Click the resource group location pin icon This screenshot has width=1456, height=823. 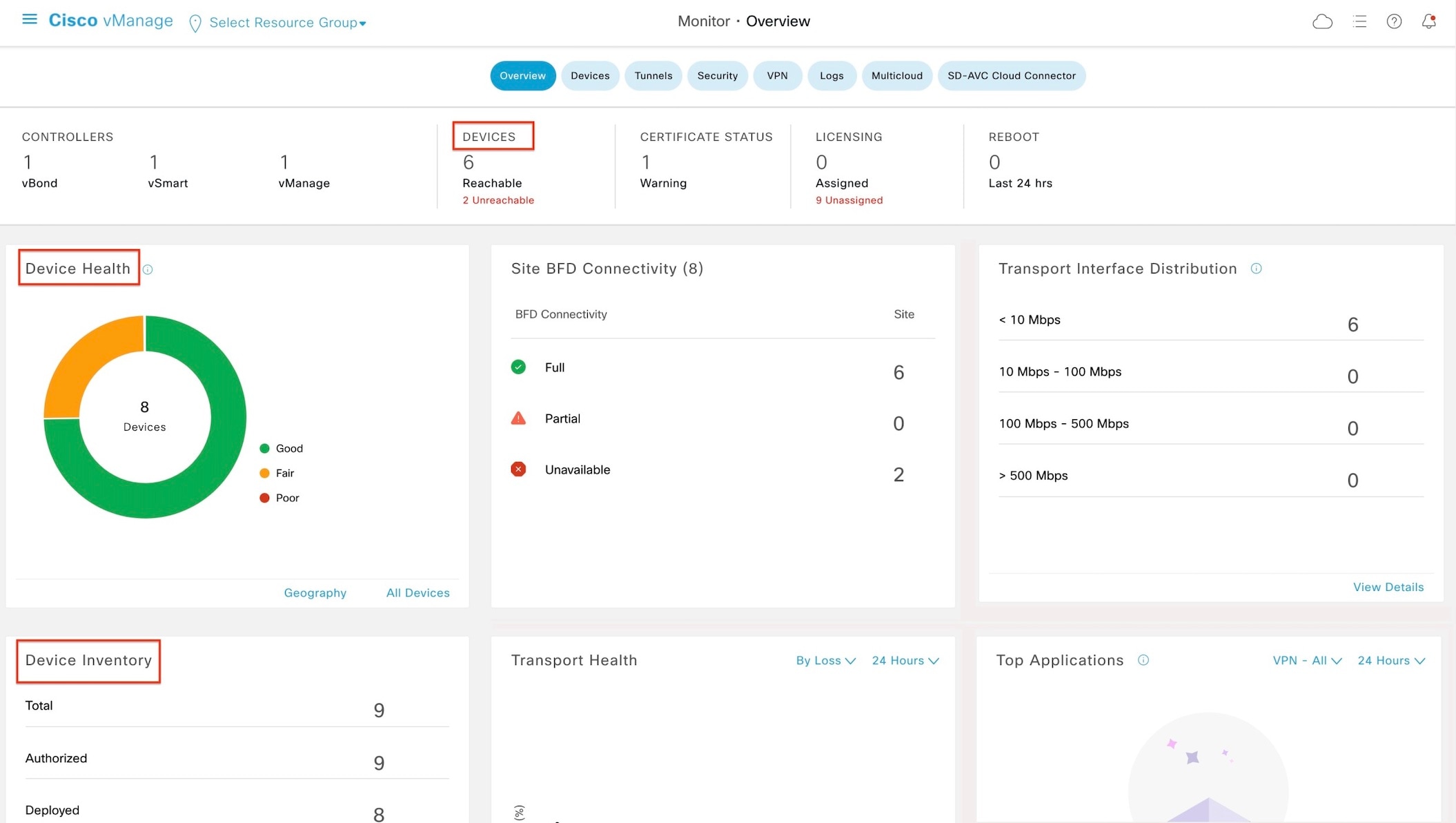(195, 23)
